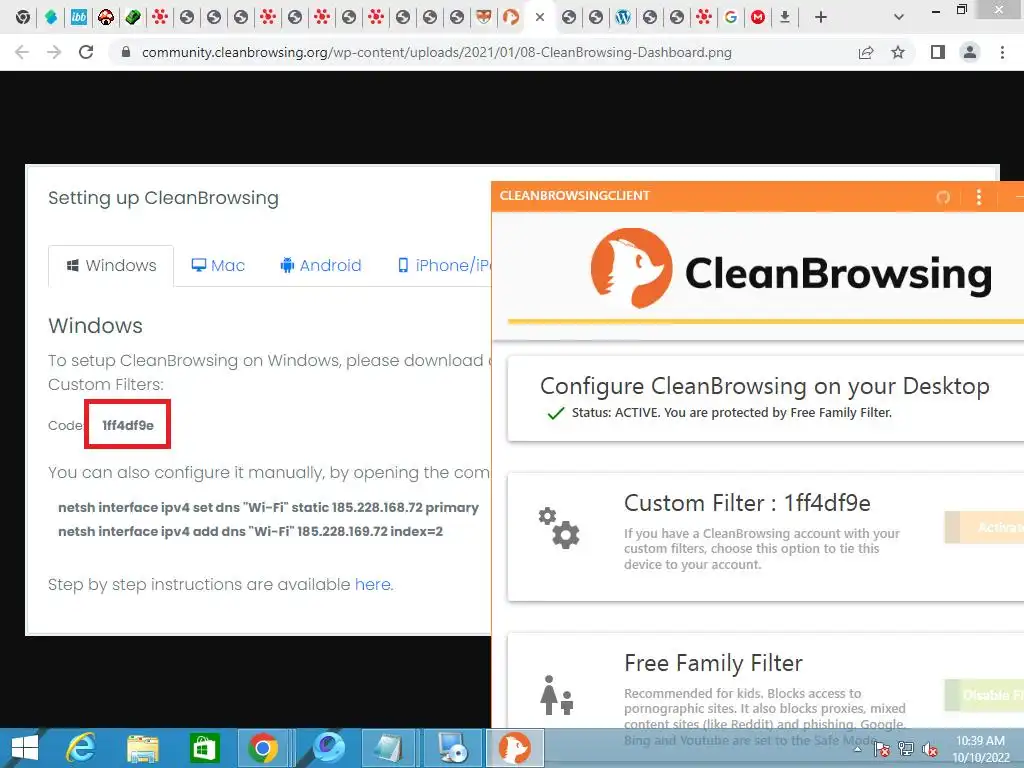Image resolution: width=1024 pixels, height=768 pixels.
Task: Open the notepad app in the taskbar
Action: [x=389, y=748]
